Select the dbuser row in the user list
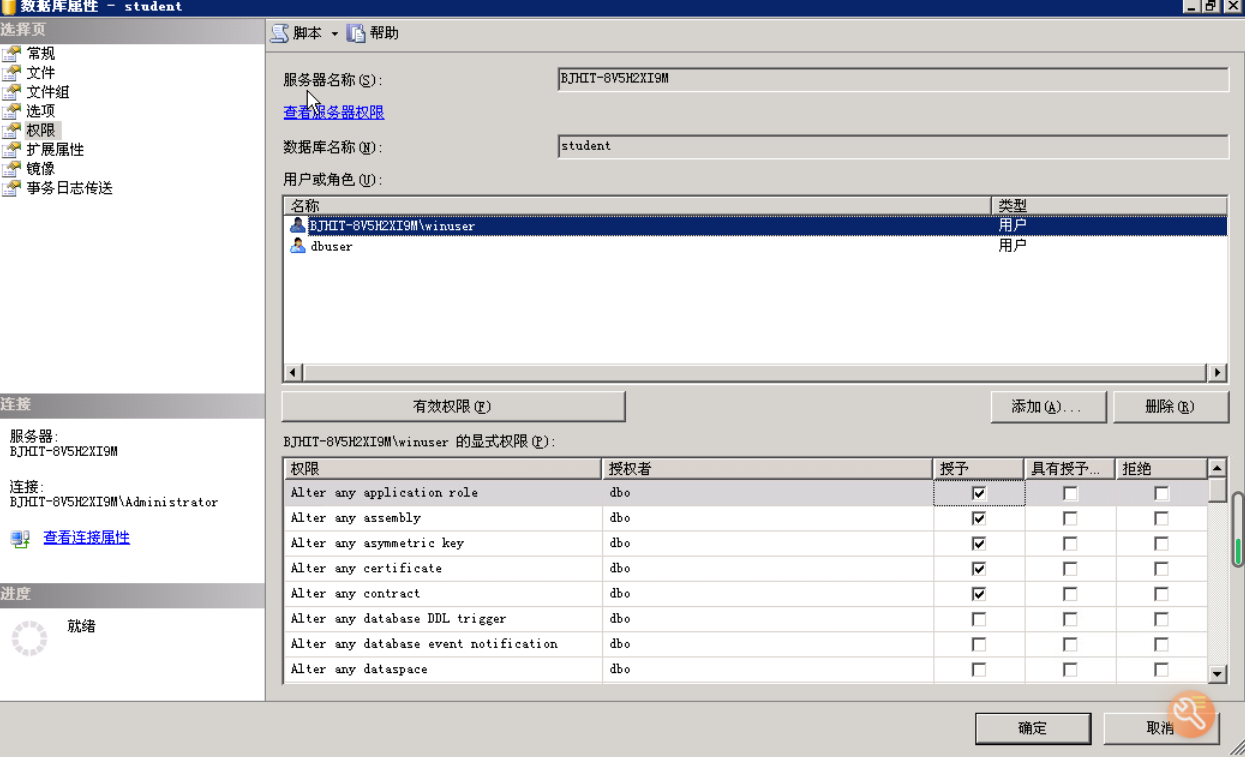The width and height of the screenshot is (1245, 757). pos(756,246)
